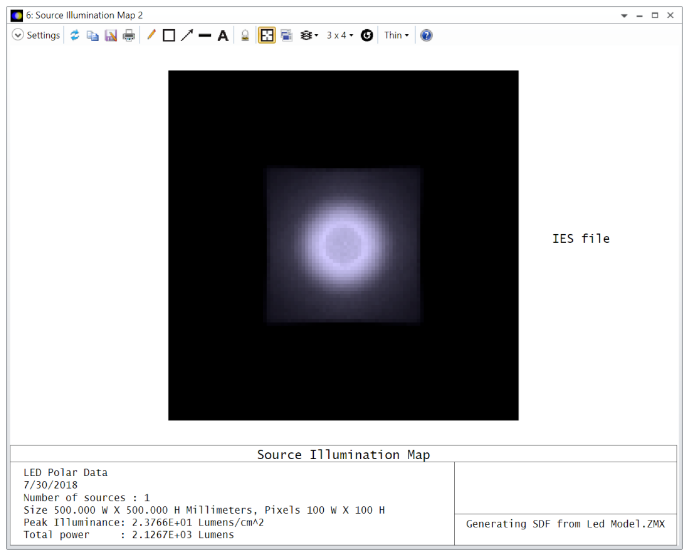This screenshot has height=555, width=690.
Task: Open the layers icon dropdown
Action: 310,35
